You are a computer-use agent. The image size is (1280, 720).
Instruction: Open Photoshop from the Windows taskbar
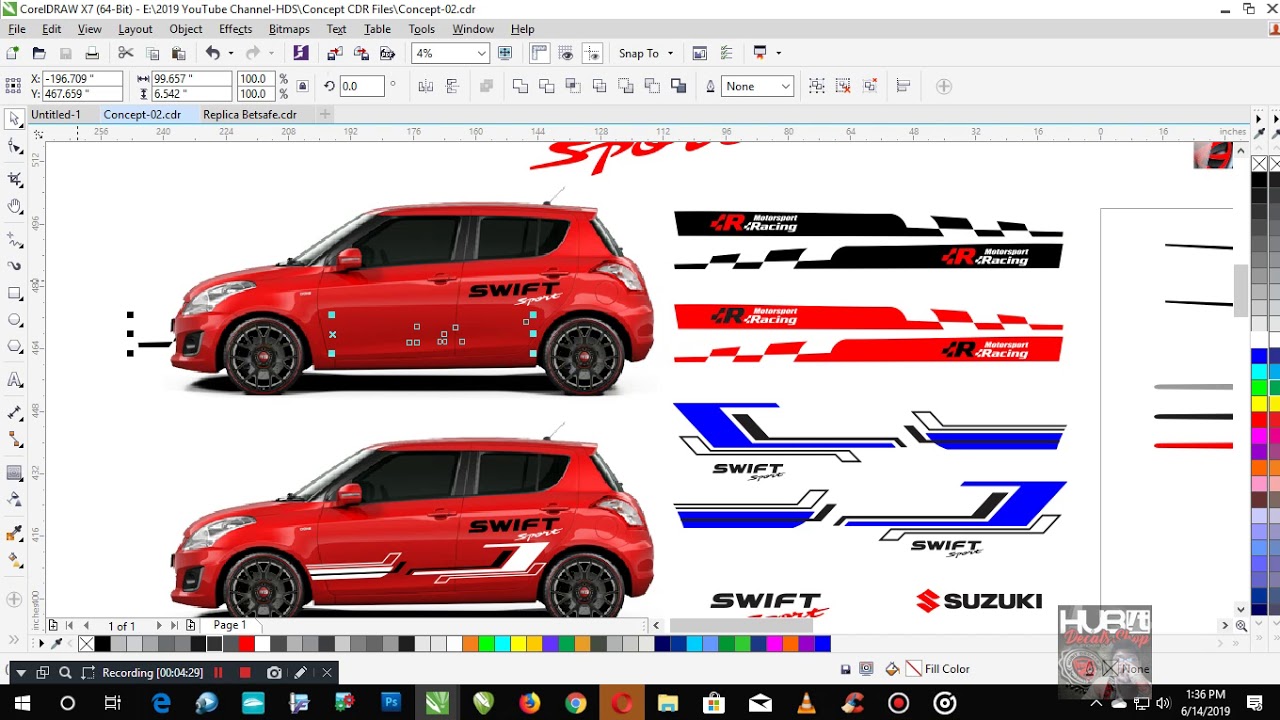pos(391,703)
